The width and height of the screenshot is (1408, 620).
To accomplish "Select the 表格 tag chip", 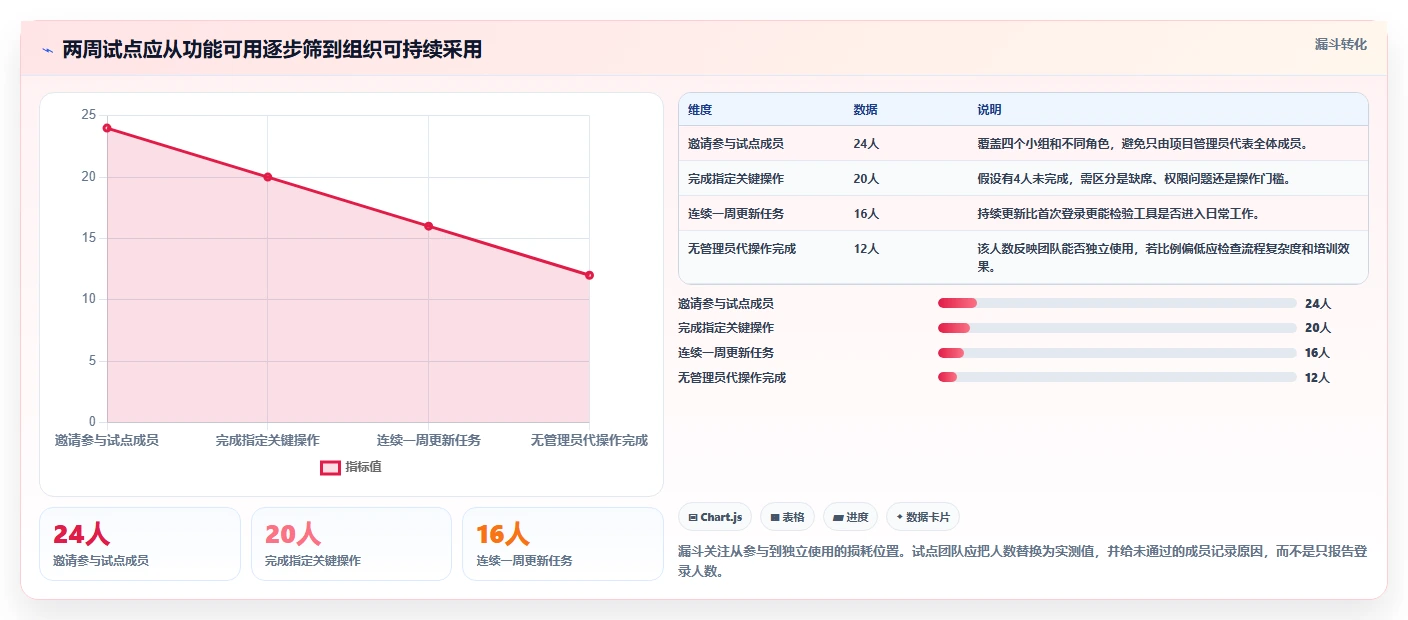I will coord(787,517).
